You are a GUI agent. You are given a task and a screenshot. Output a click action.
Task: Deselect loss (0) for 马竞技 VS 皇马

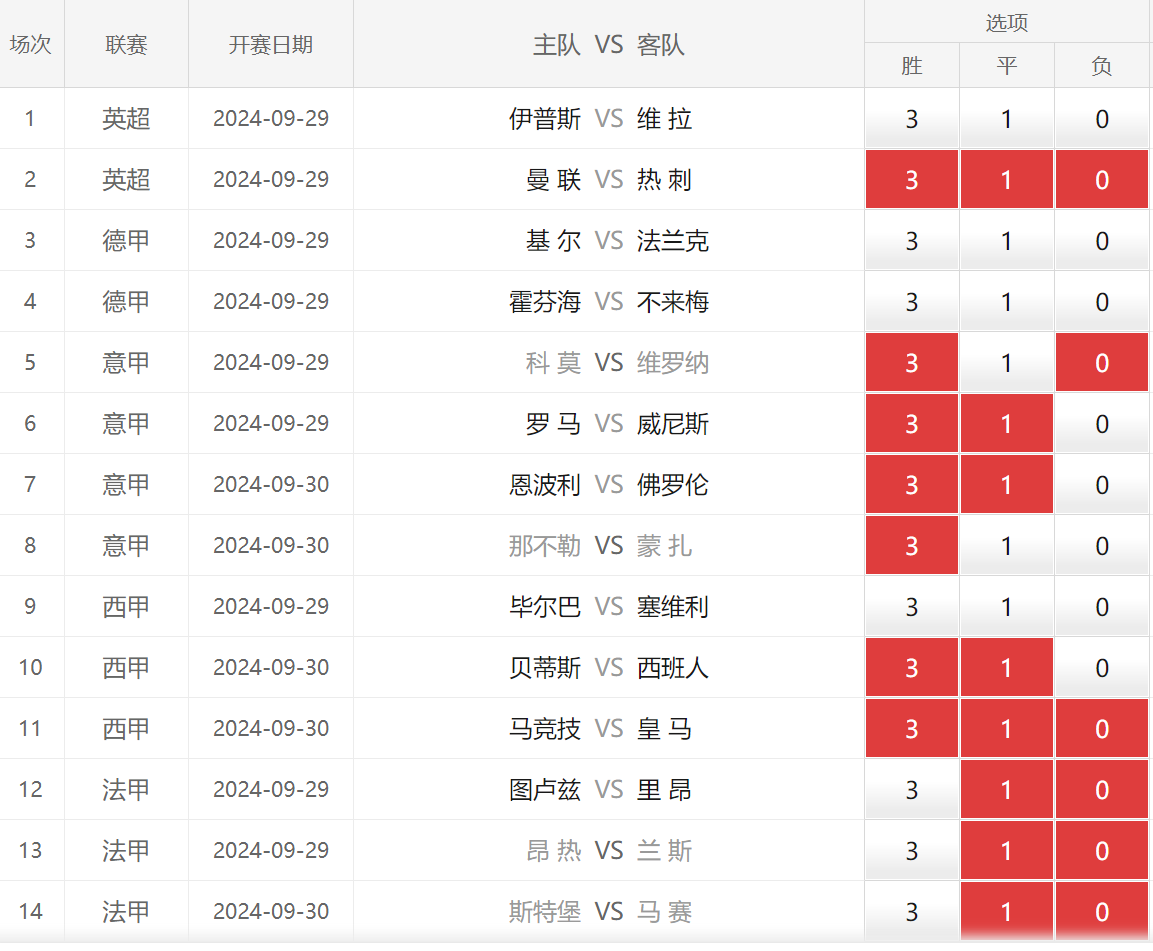click(x=1102, y=729)
